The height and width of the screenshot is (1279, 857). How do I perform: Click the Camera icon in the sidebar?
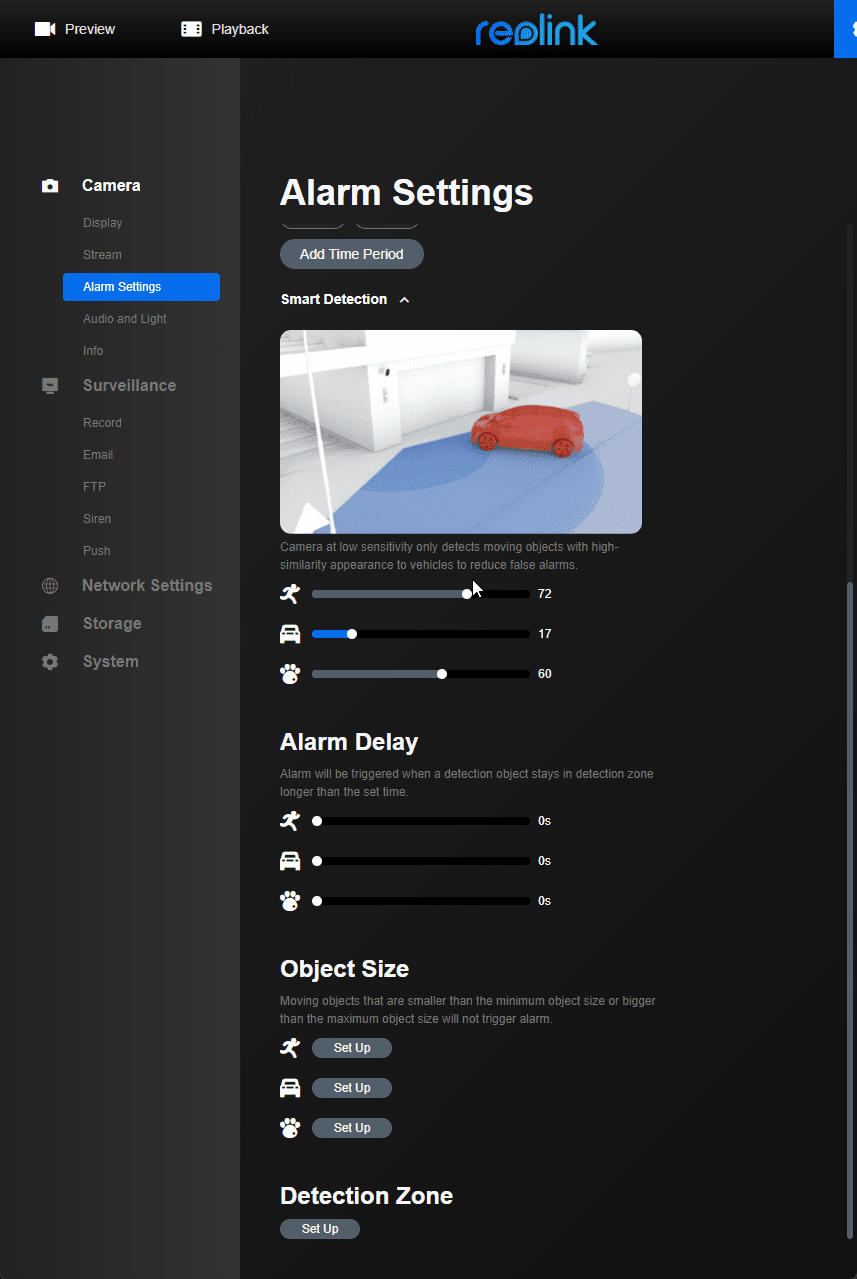[x=50, y=186]
